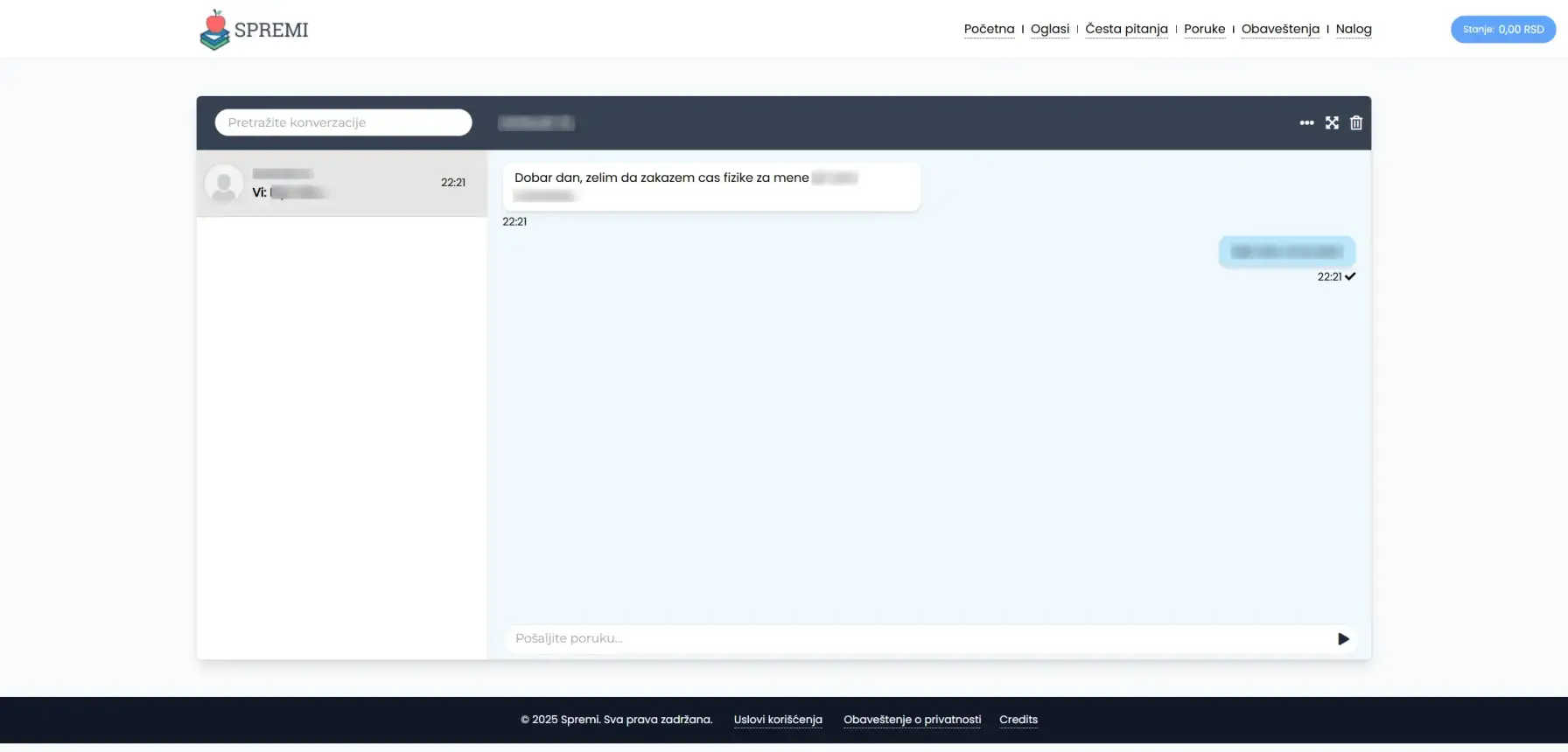Open Česta pitanja from navigation
Screen dimensions: 1568x752
pos(1126,29)
